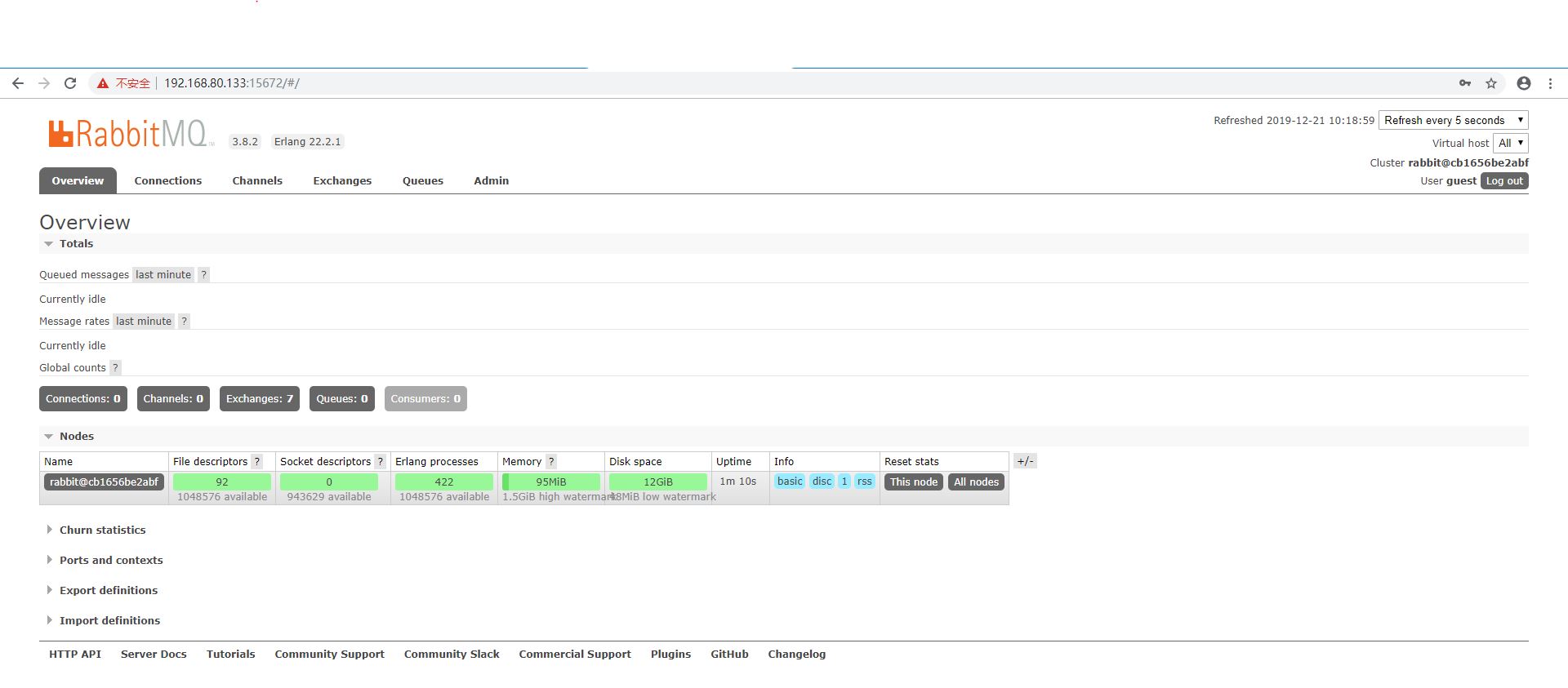Screen dimensions: 1568x688
Task: Change Queued messages last minute range
Action: pyautogui.click(x=163, y=275)
